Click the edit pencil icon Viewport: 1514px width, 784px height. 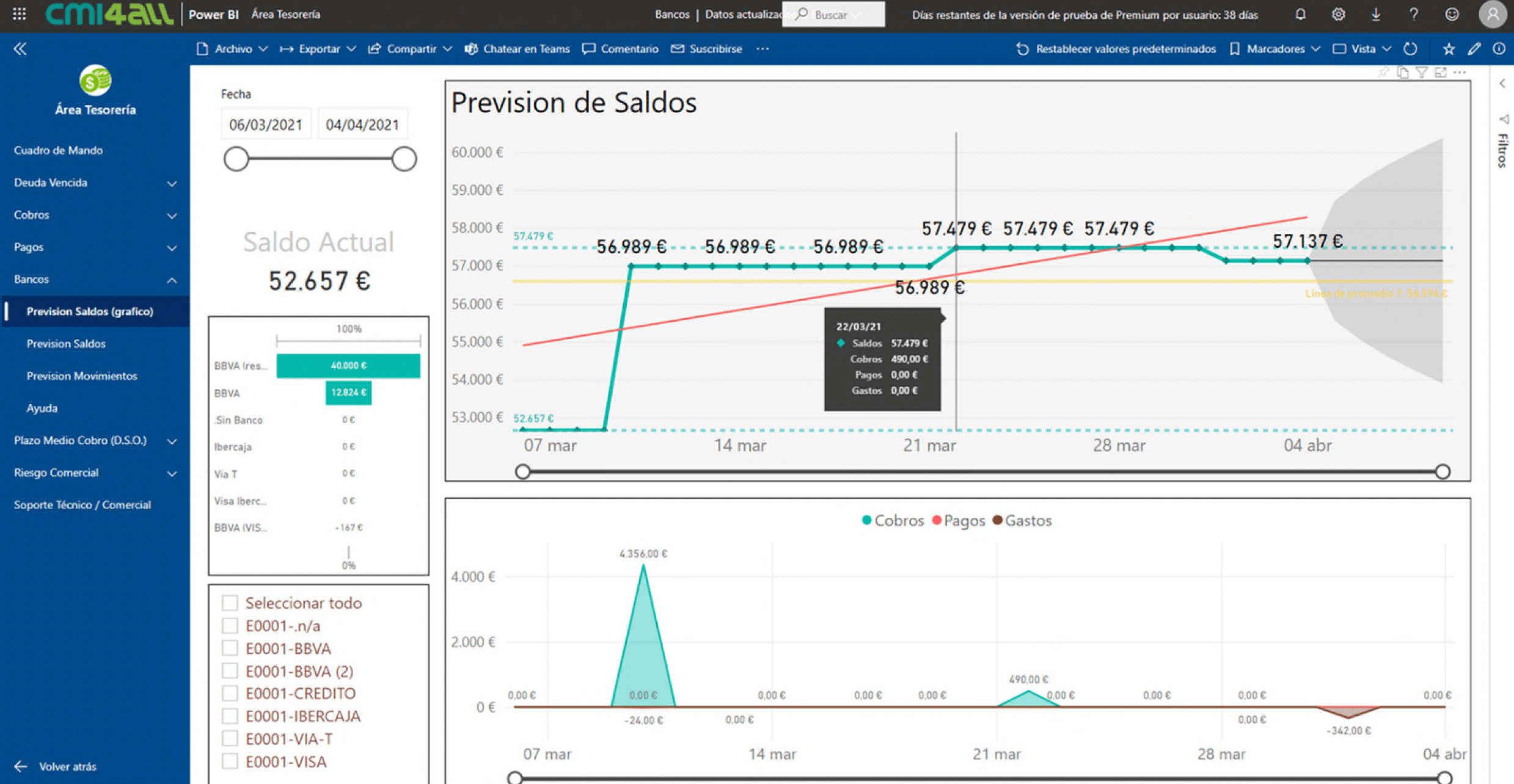(x=1474, y=49)
